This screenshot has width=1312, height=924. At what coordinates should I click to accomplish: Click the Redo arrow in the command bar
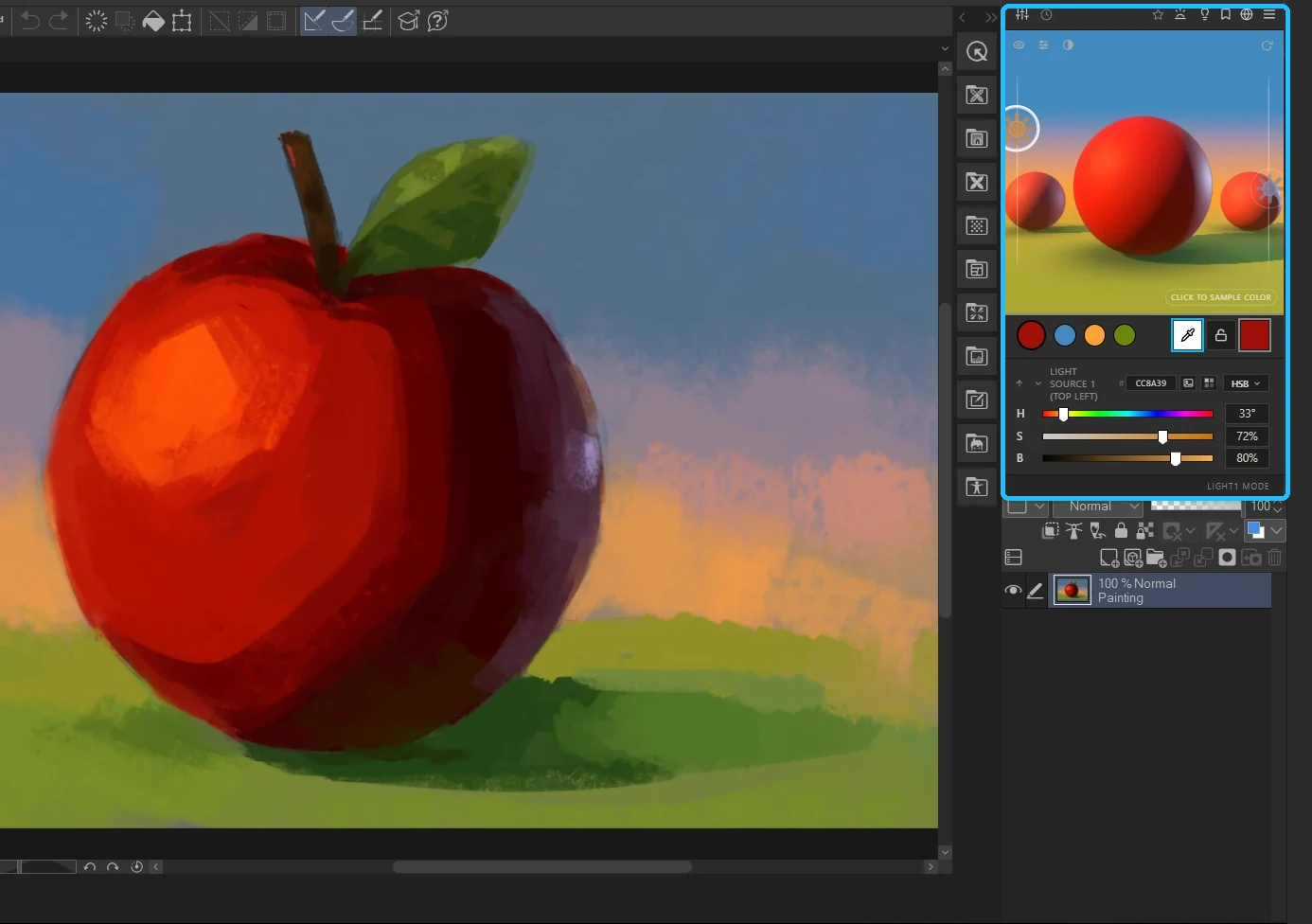[59, 21]
